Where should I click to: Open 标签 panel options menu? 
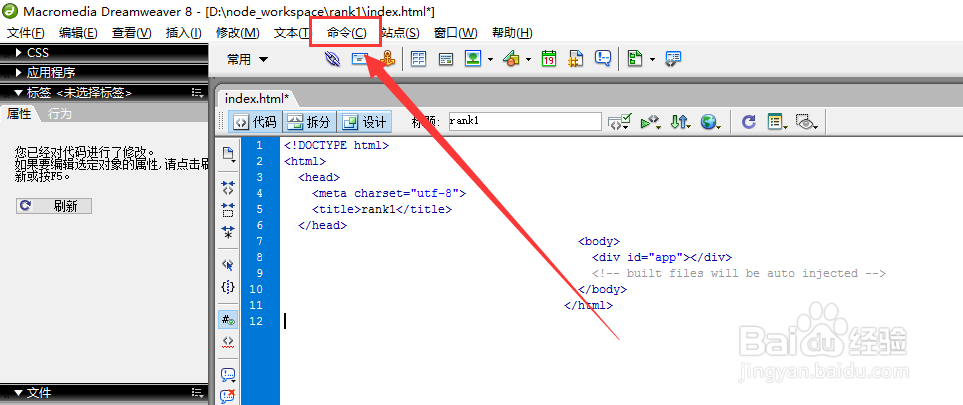(198, 92)
